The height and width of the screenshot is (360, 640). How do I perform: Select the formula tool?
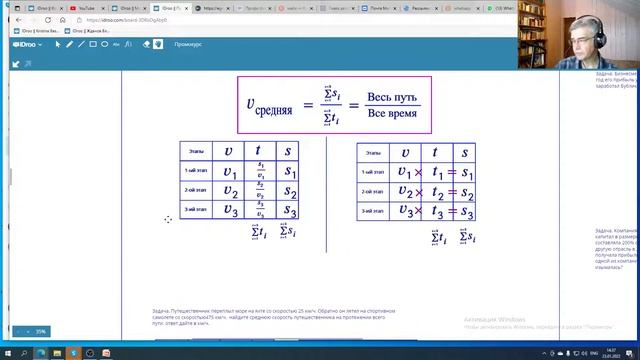[128, 44]
